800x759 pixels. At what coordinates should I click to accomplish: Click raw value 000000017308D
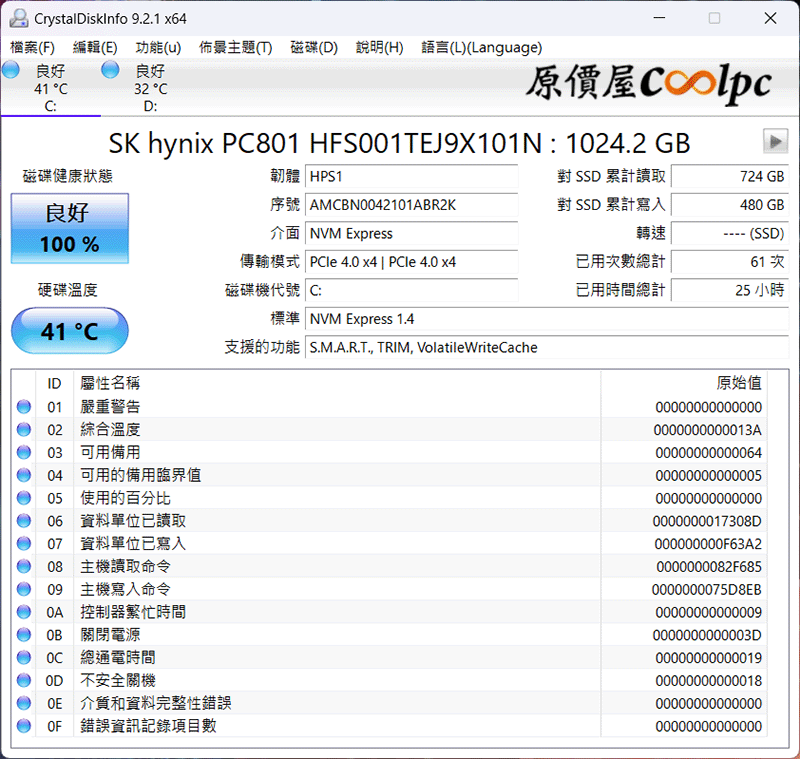tap(707, 521)
